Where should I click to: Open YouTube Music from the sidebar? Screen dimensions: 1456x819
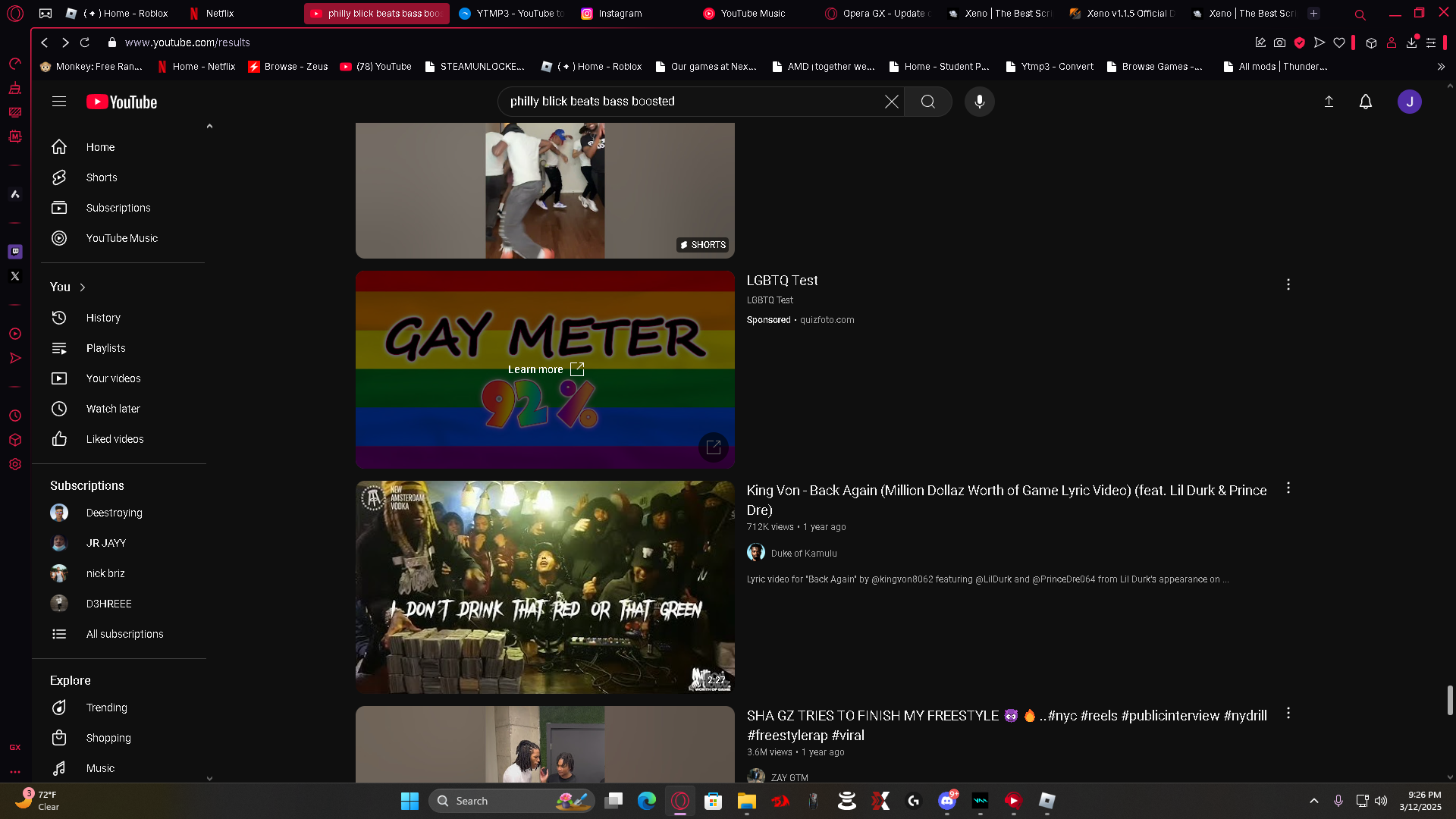coord(123,238)
